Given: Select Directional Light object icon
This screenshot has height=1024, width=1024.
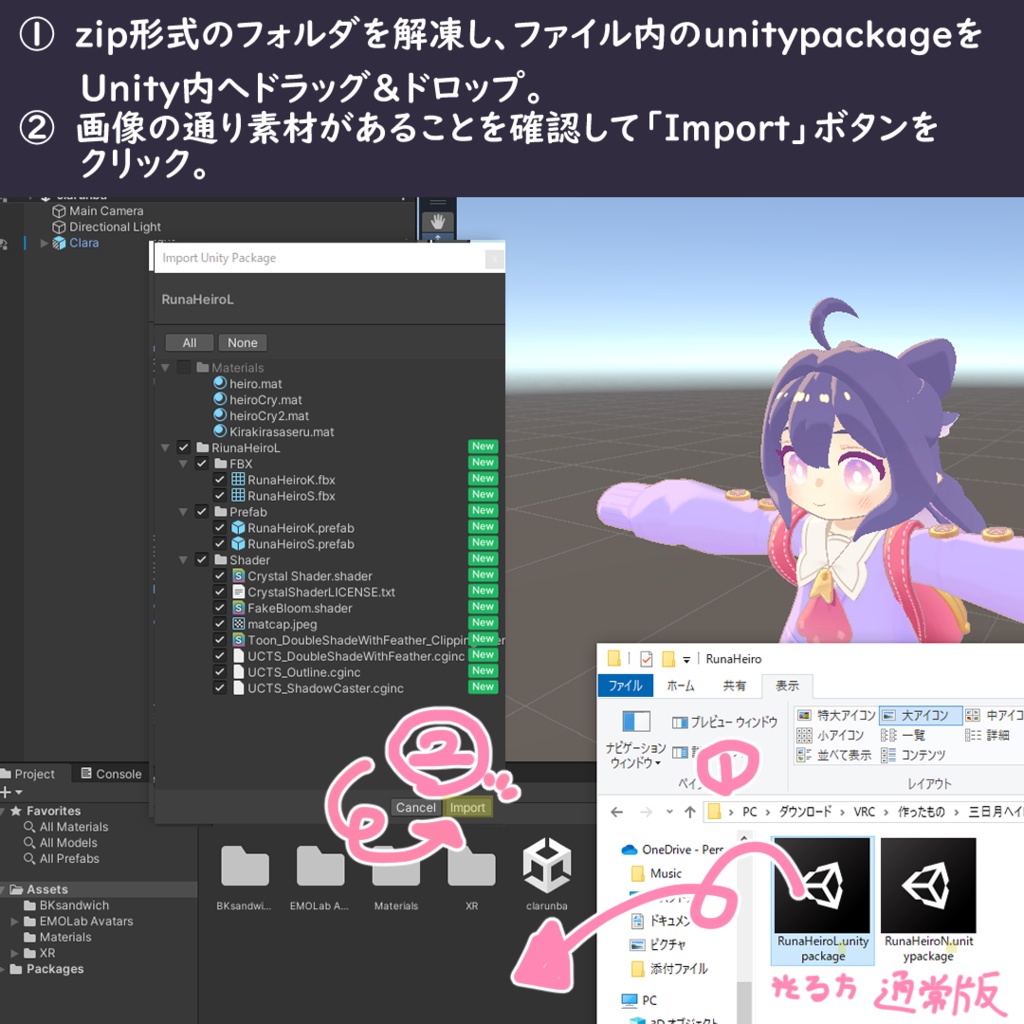Looking at the screenshot, I should click(x=59, y=227).
